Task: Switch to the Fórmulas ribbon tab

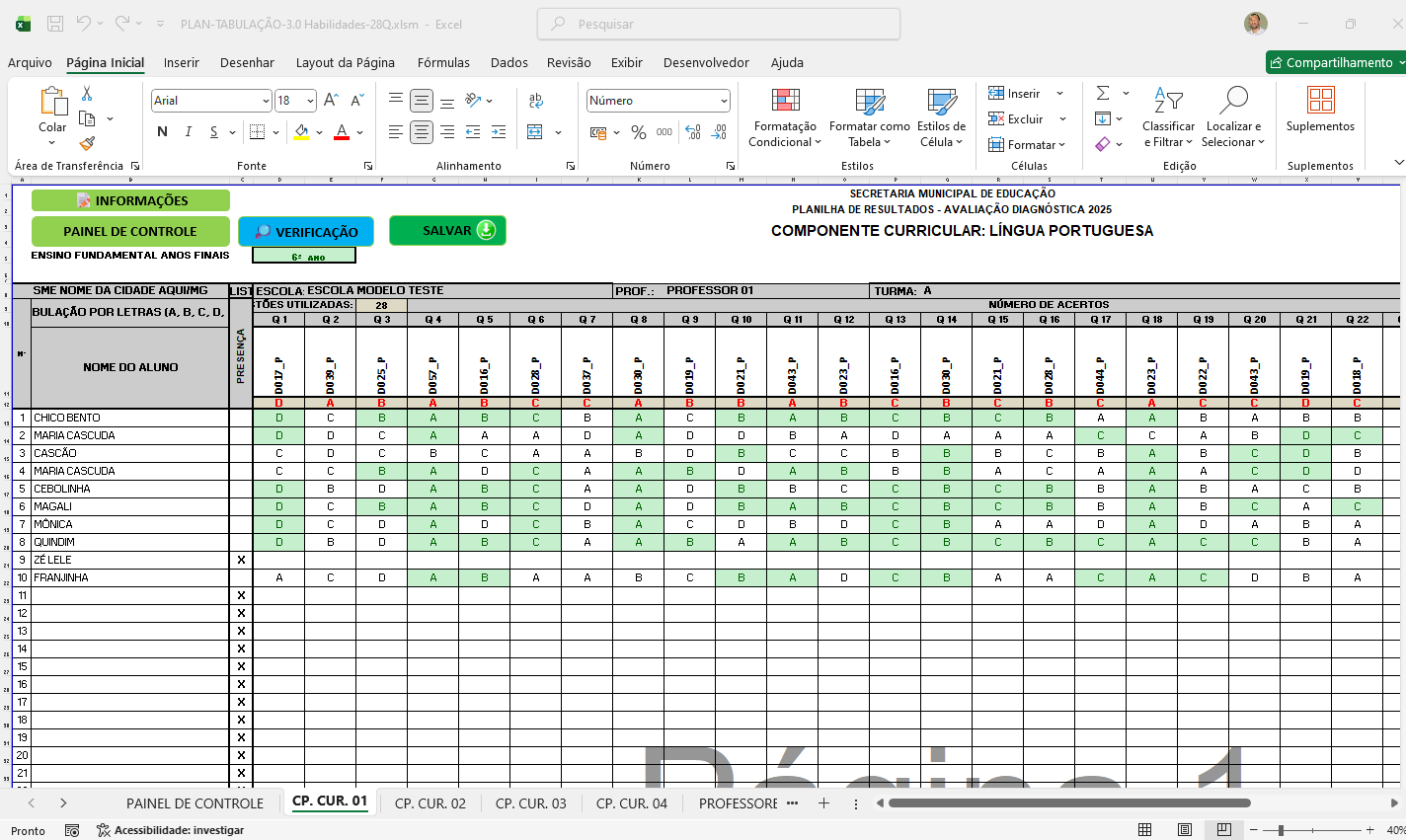Action: pyautogui.click(x=443, y=62)
